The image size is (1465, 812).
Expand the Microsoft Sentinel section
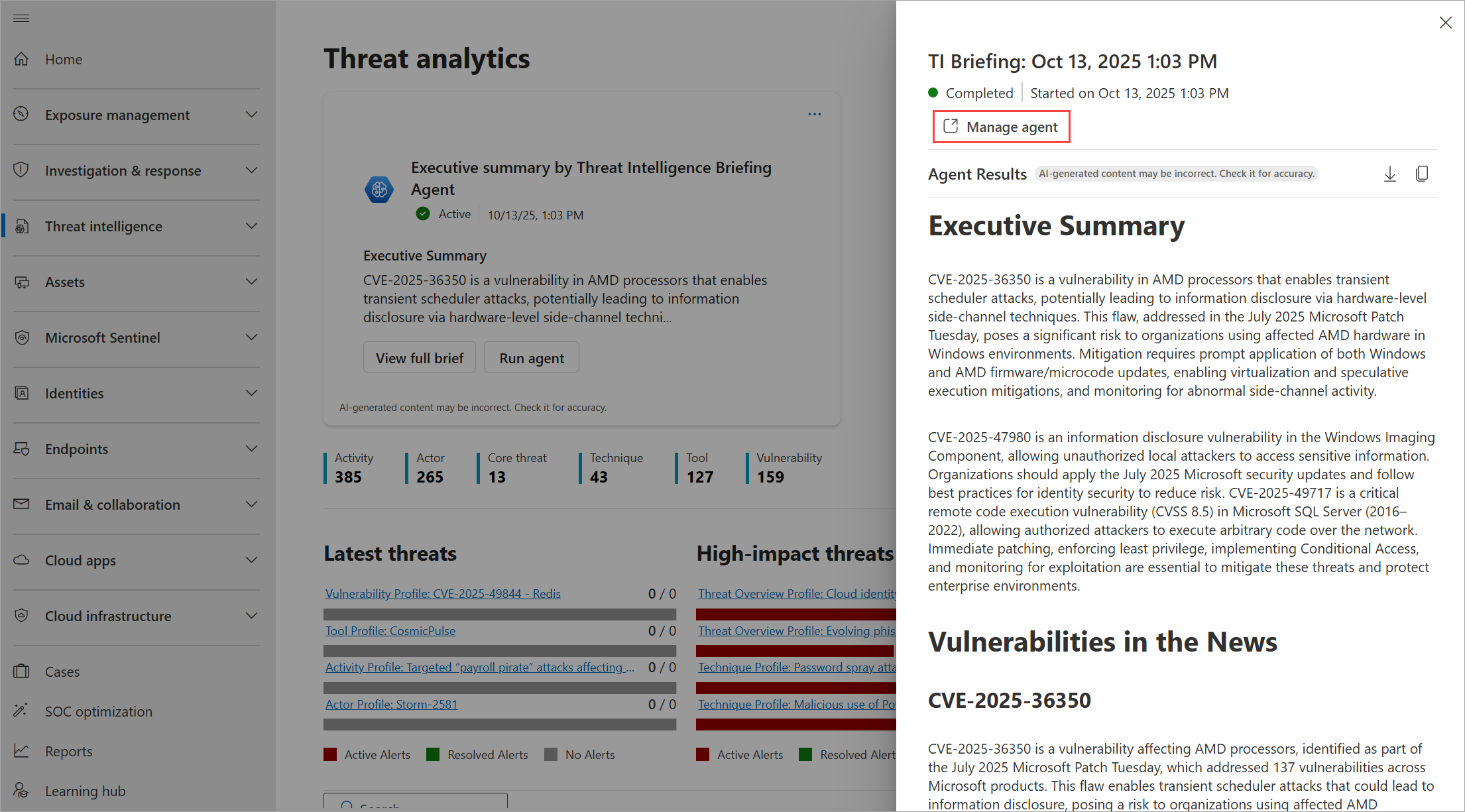(251, 337)
